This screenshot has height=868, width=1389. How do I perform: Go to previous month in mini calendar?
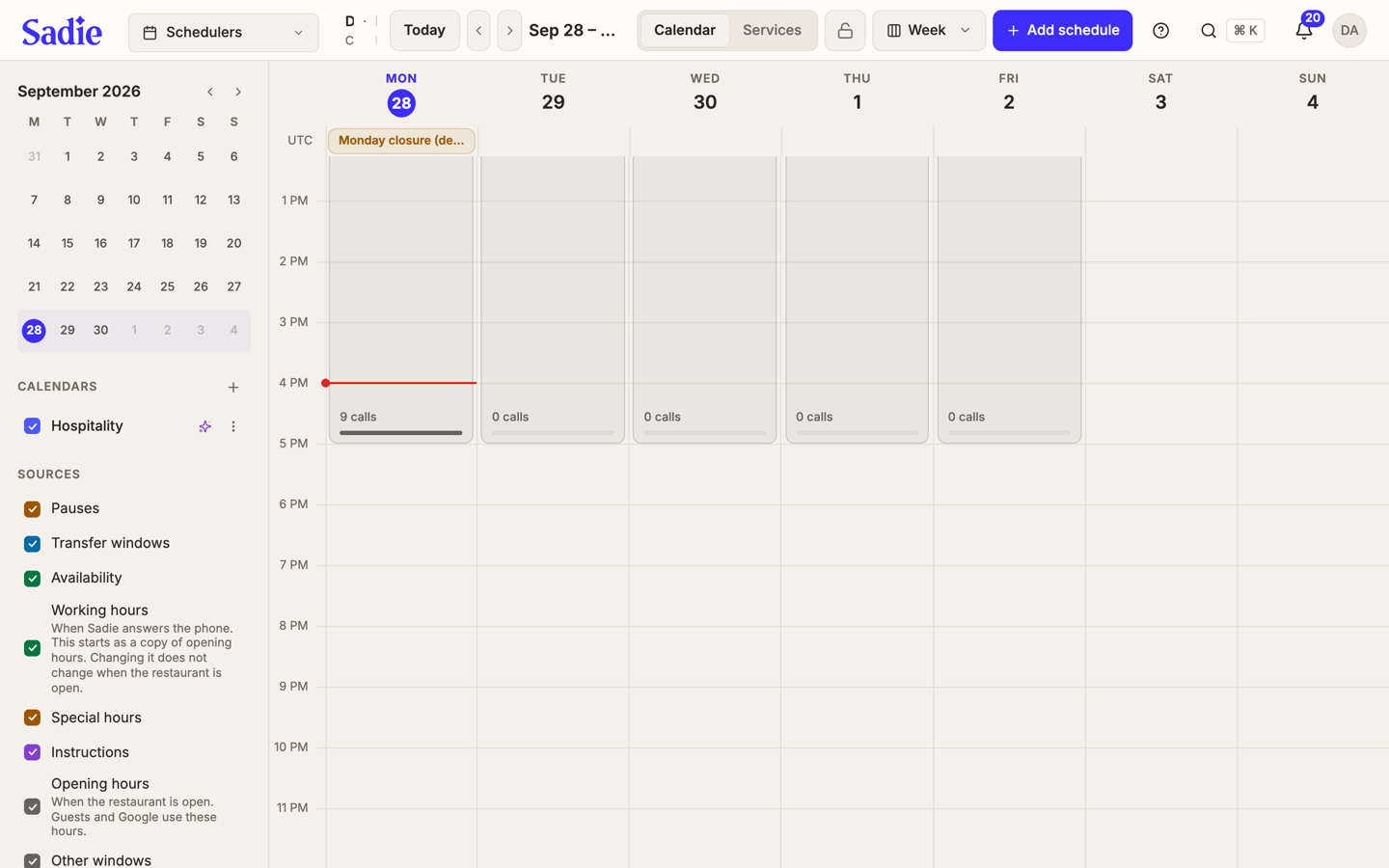(x=210, y=92)
